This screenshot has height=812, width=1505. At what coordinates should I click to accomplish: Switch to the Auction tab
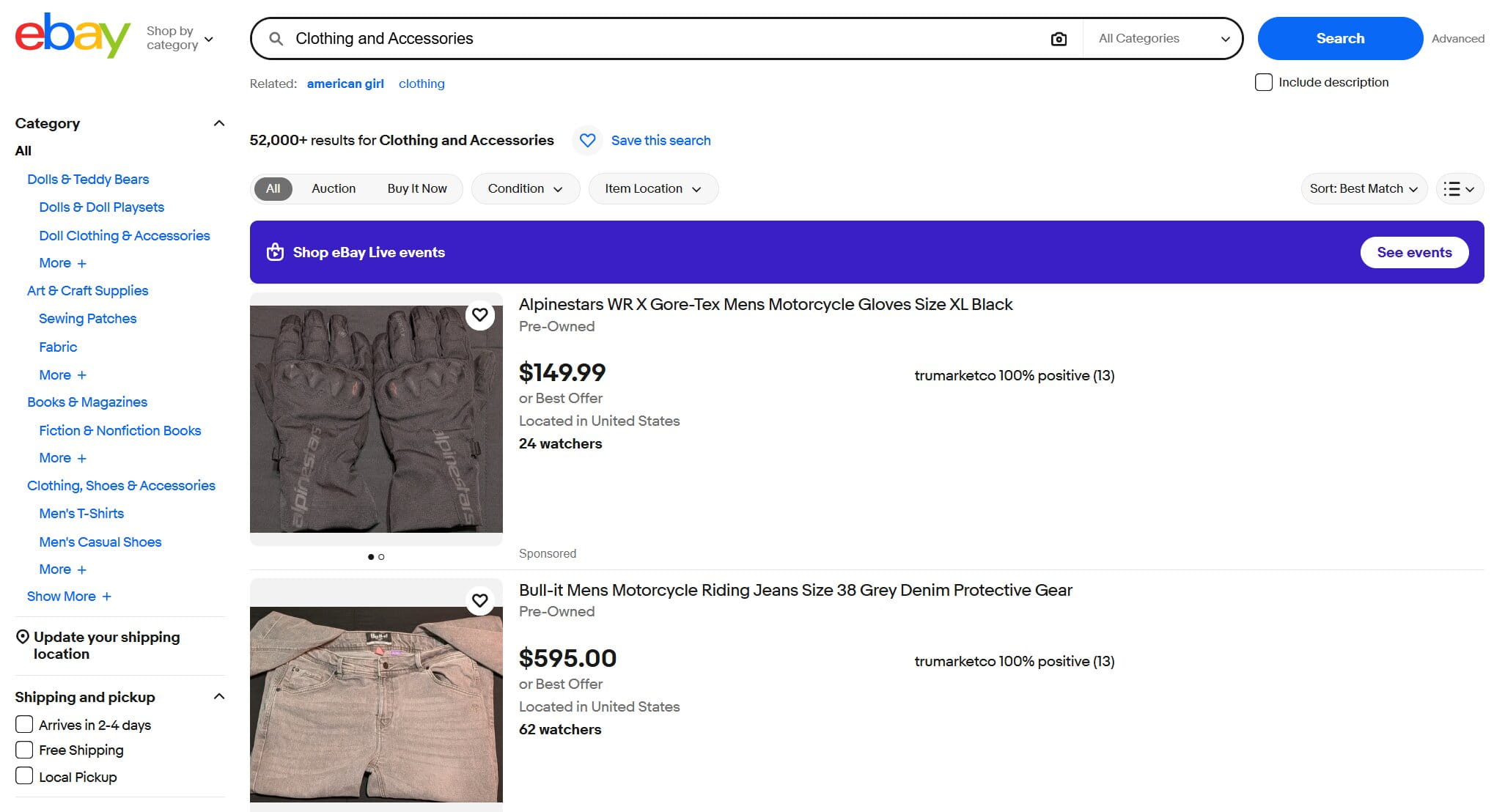point(334,189)
